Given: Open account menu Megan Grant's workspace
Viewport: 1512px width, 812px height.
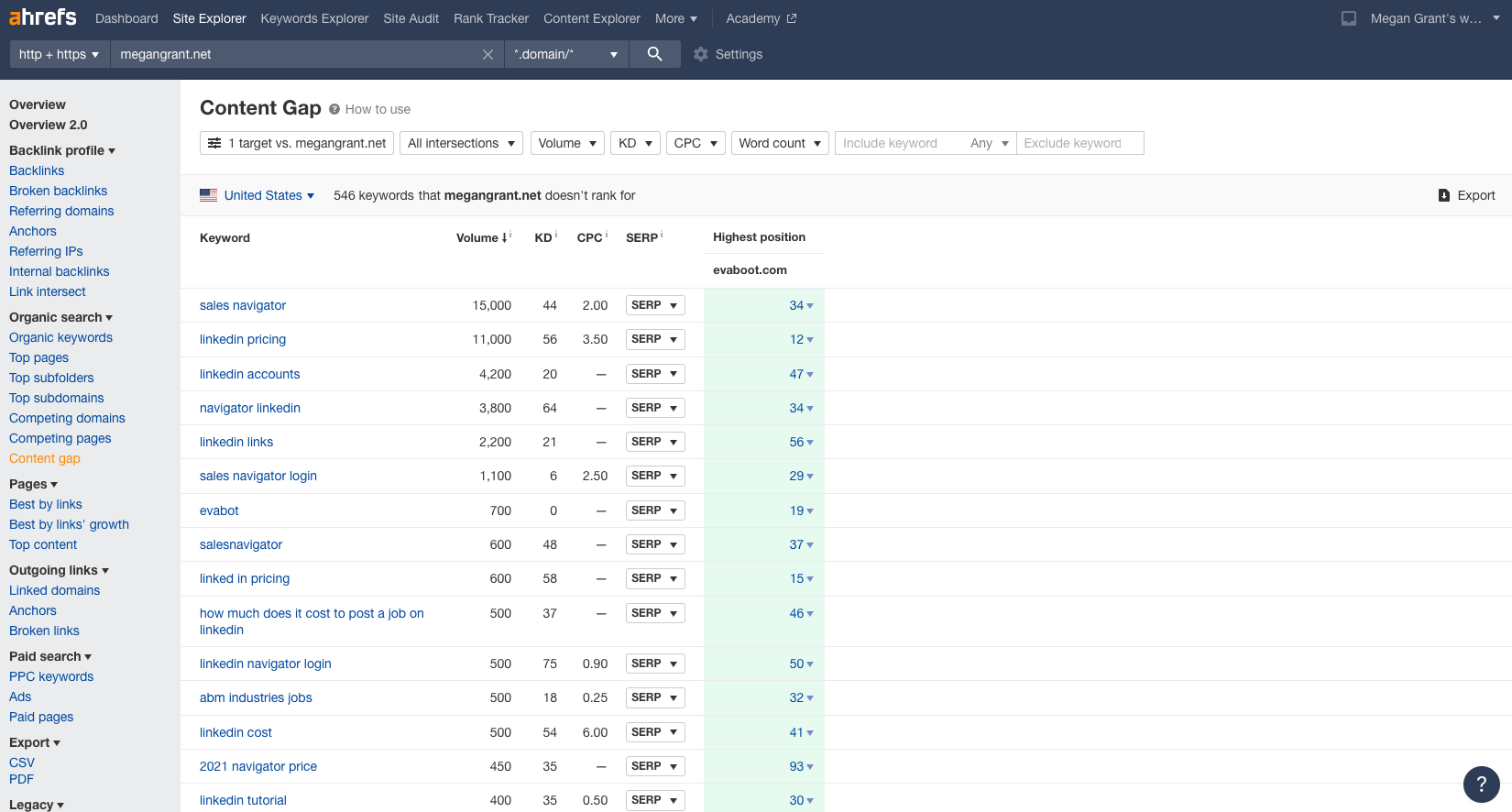Looking at the screenshot, I should [1435, 18].
